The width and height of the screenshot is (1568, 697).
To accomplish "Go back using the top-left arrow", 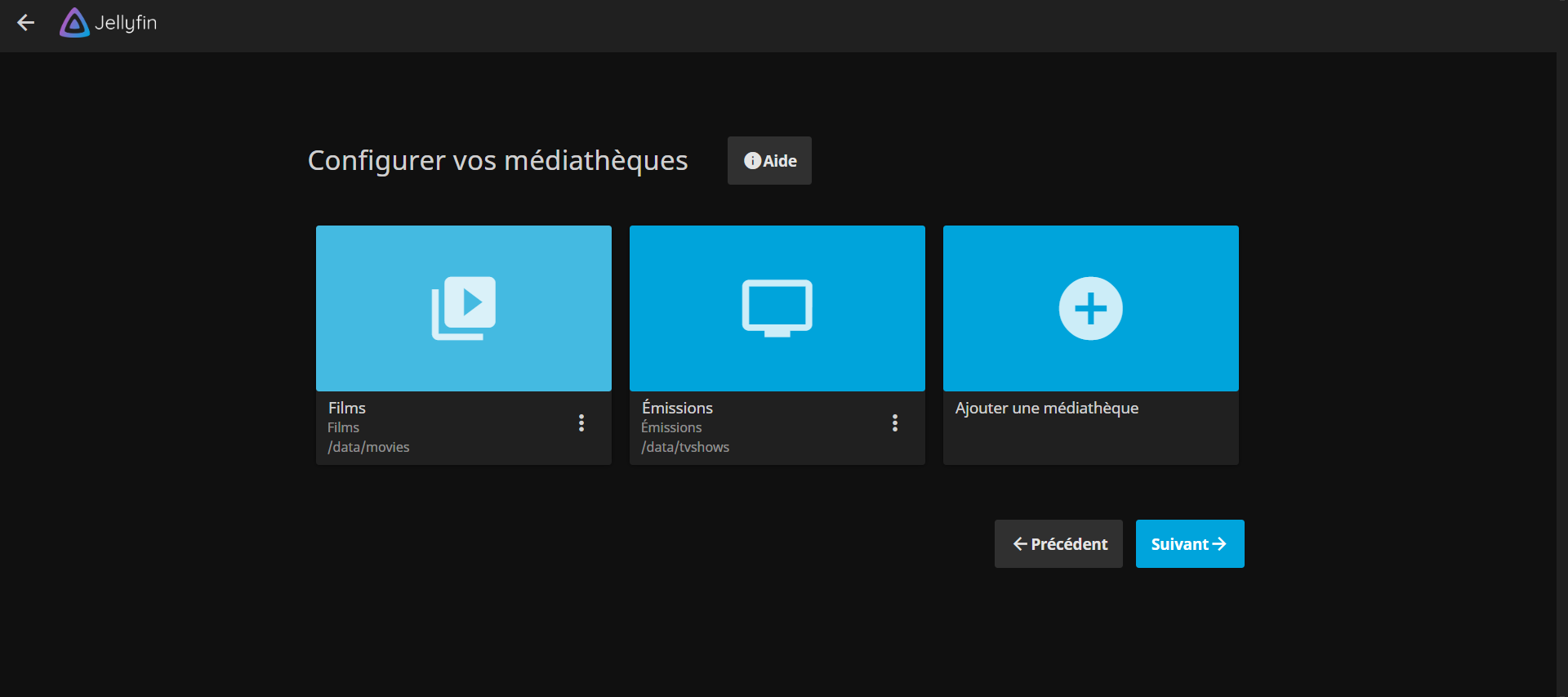I will coord(26,23).
